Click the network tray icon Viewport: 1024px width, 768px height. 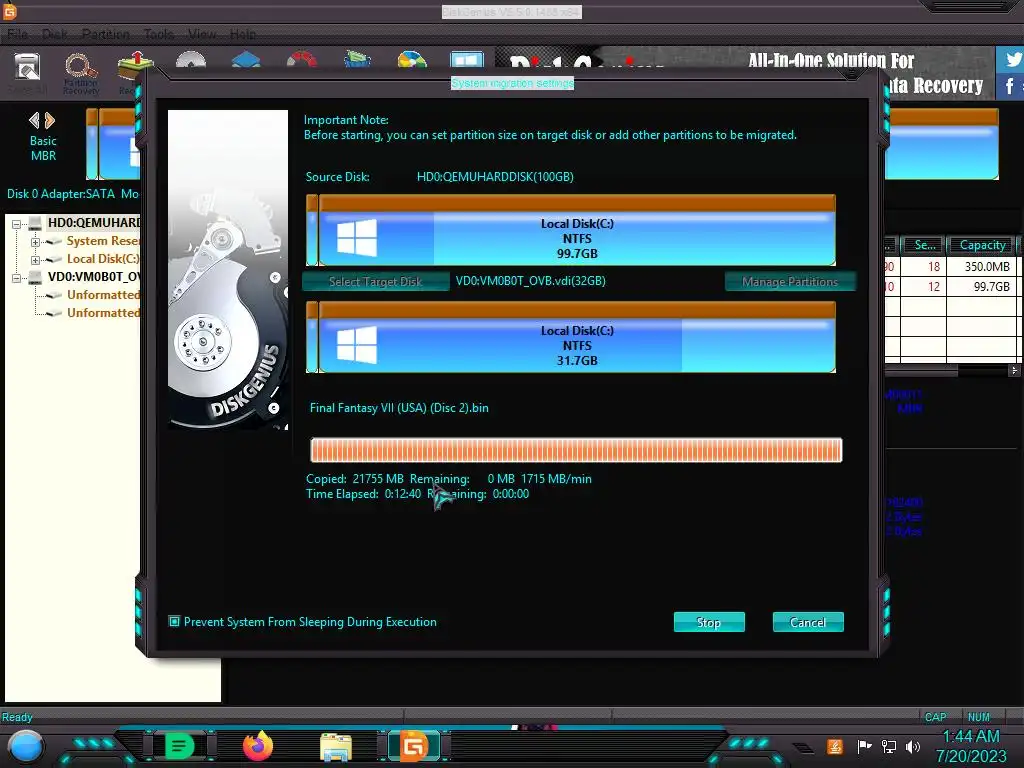tap(889, 746)
